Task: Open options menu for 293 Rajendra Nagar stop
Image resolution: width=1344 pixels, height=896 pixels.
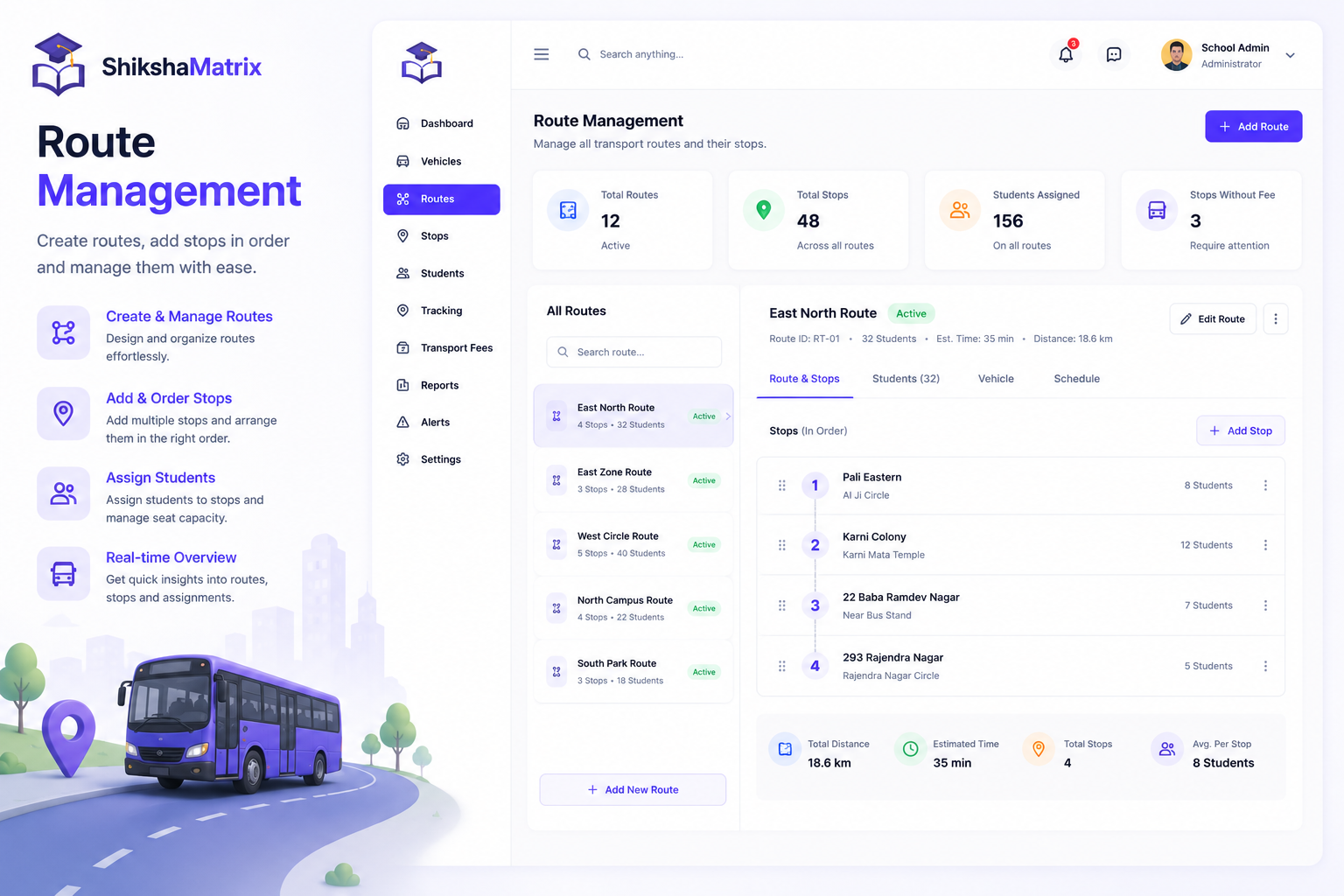Action: pyautogui.click(x=1265, y=666)
